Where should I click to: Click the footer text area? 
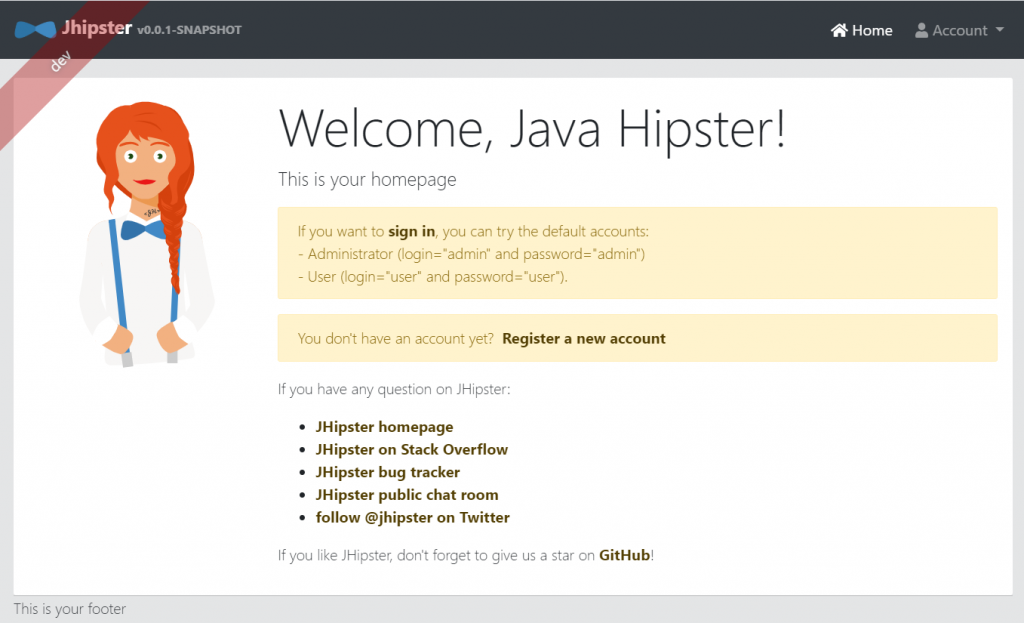pos(69,608)
